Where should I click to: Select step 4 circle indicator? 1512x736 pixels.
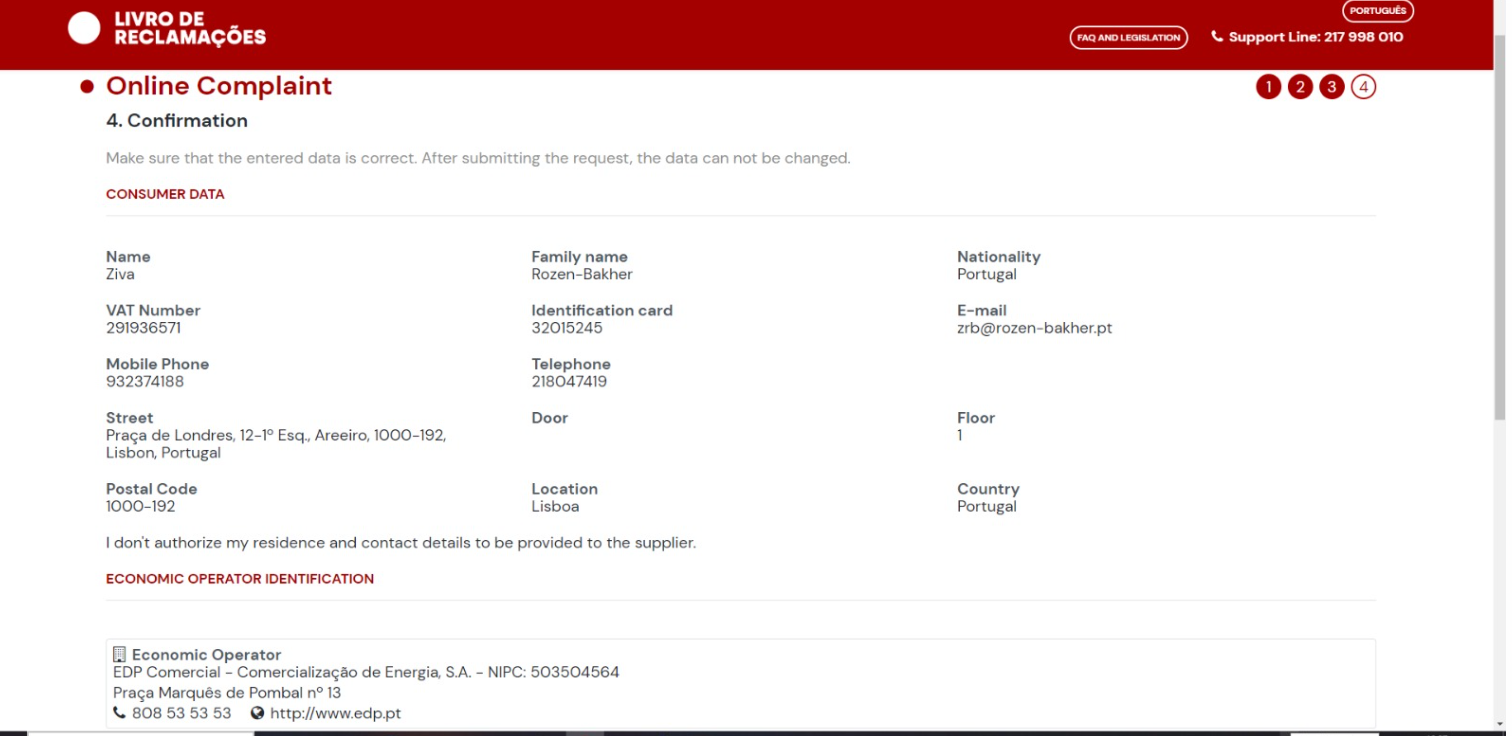point(1364,87)
